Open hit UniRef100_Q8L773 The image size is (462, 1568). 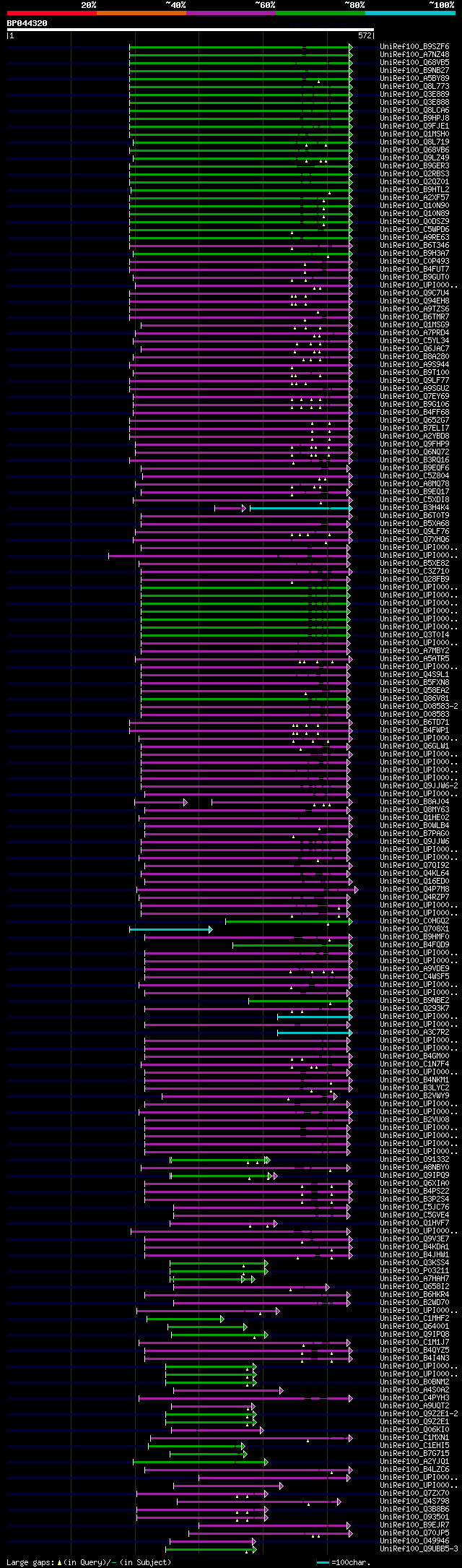point(414,87)
